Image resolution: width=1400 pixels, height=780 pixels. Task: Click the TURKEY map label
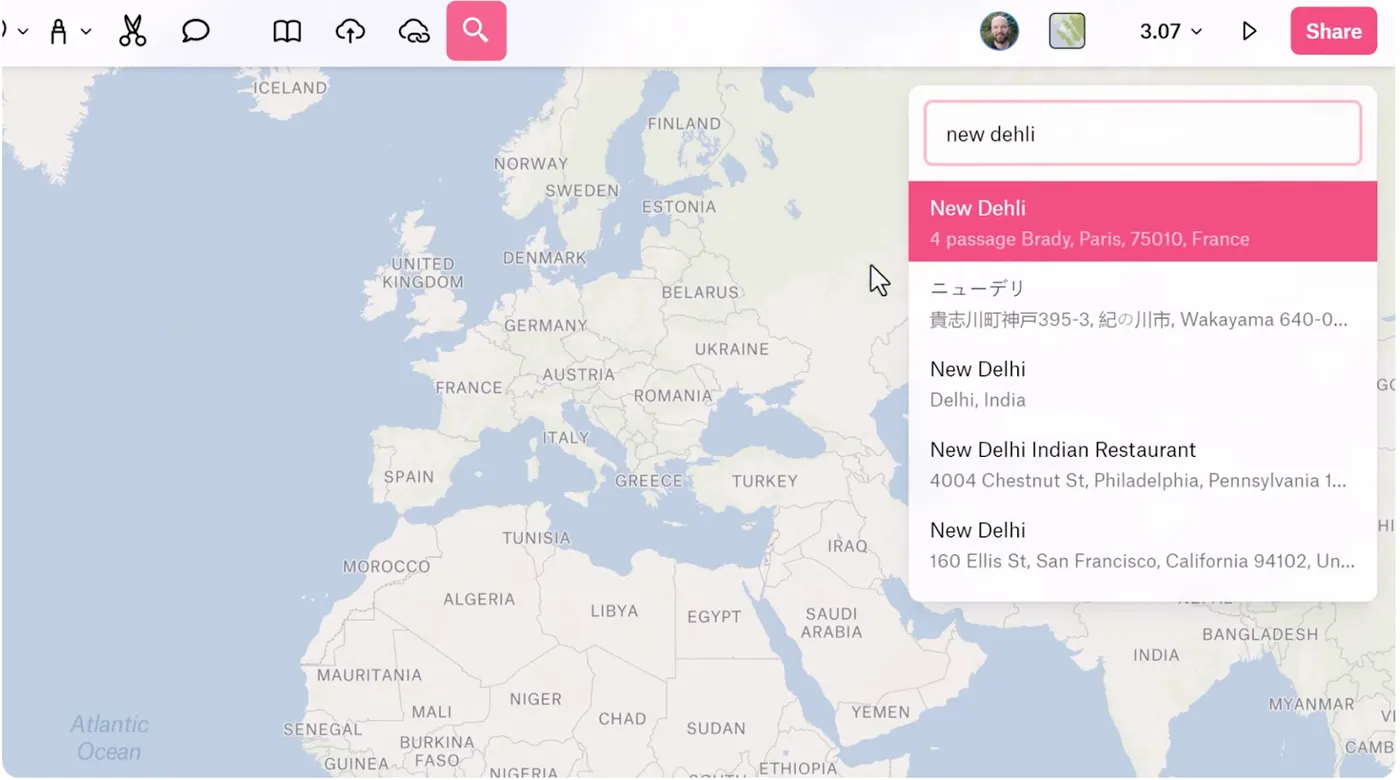[765, 481]
